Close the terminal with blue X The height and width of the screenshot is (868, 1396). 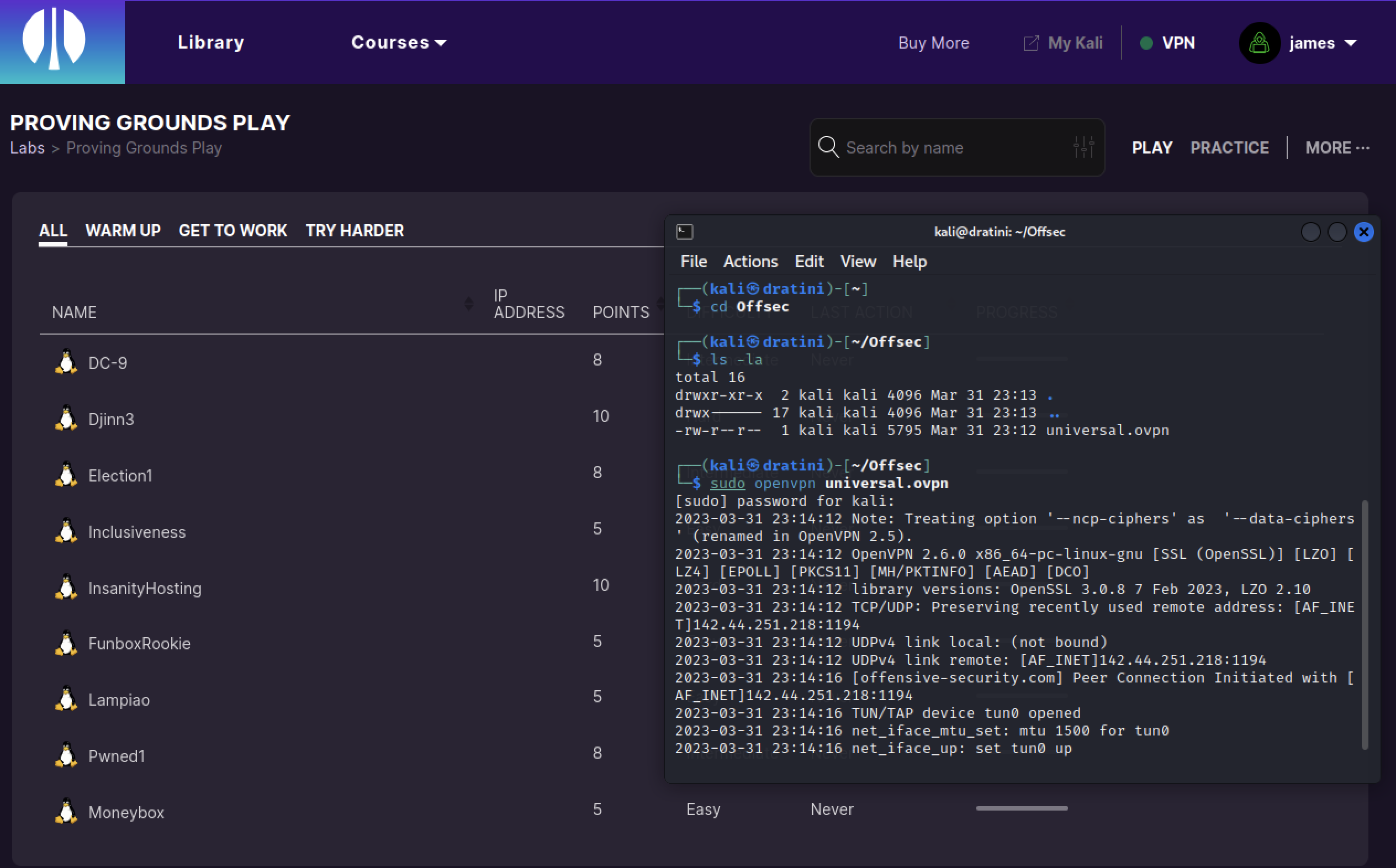[x=1364, y=232]
